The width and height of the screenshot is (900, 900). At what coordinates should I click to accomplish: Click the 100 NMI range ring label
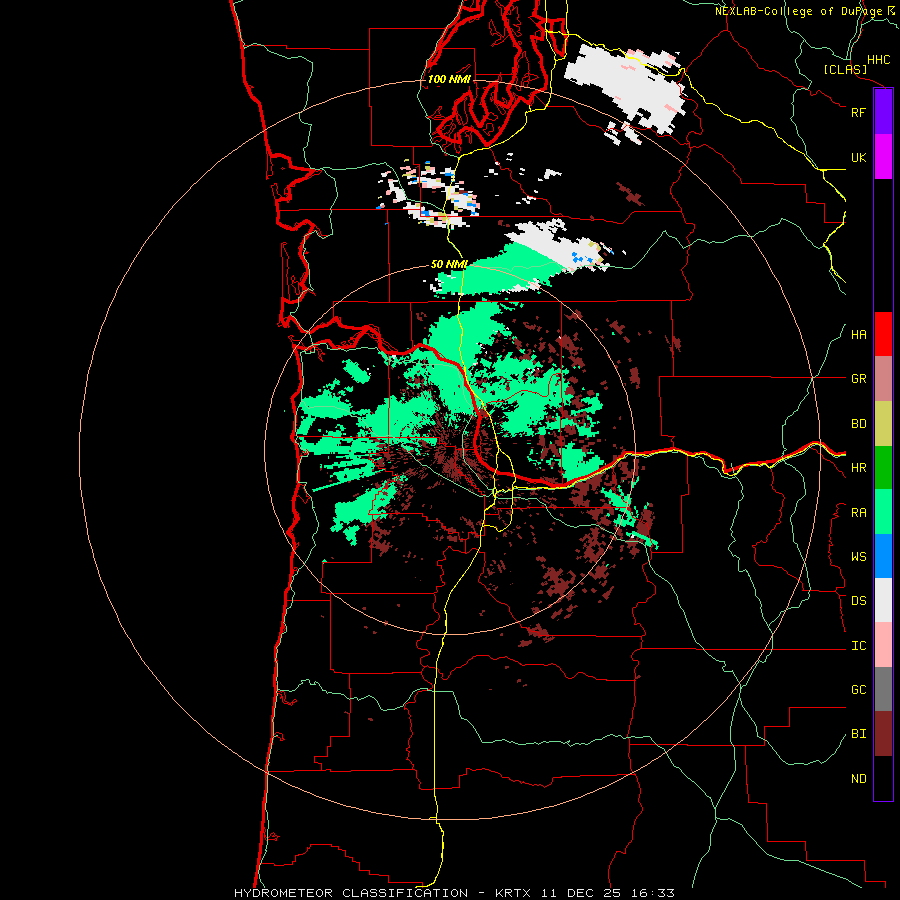[449, 79]
